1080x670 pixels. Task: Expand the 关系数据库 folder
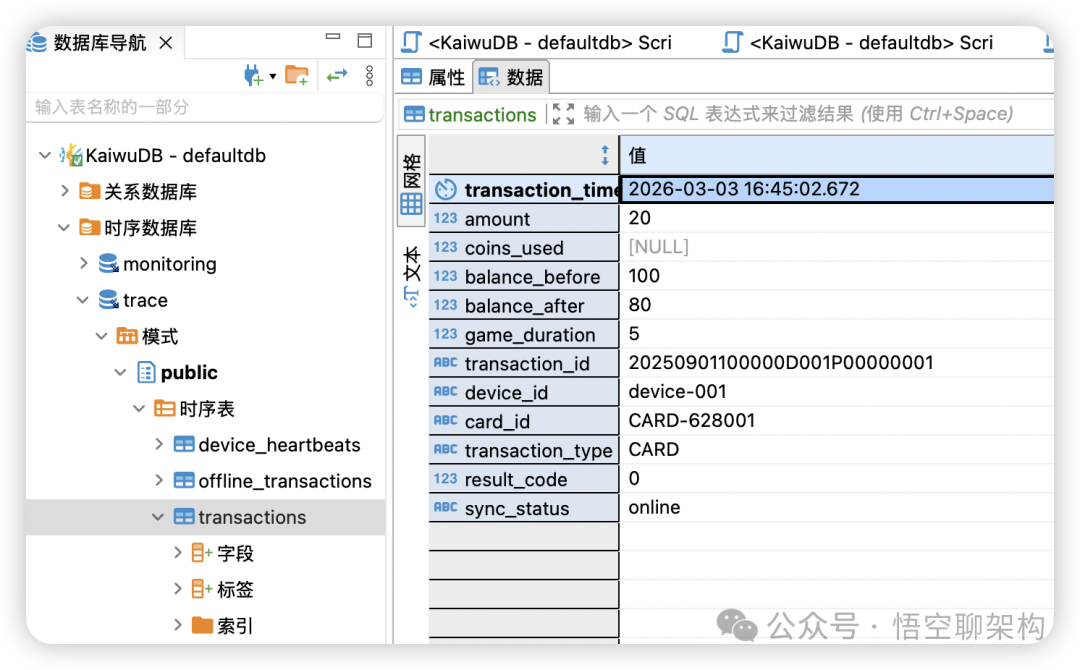[x=65, y=191]
